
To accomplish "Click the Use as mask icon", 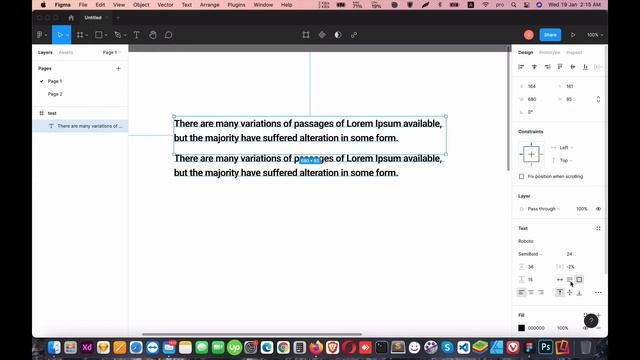I will [x=338, y=35].
